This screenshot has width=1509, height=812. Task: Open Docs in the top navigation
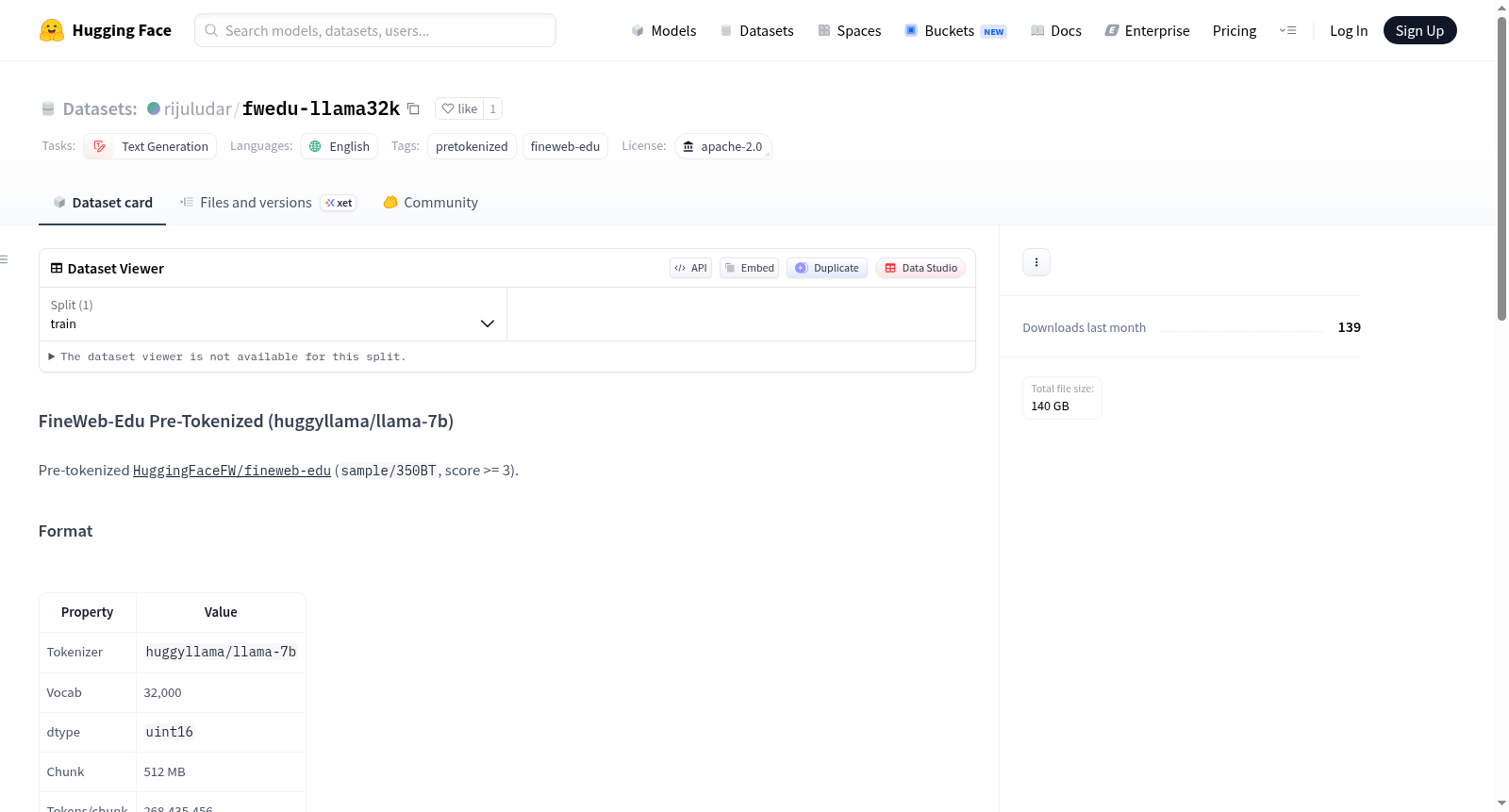pyautogui.click(x=1055, y=30)
